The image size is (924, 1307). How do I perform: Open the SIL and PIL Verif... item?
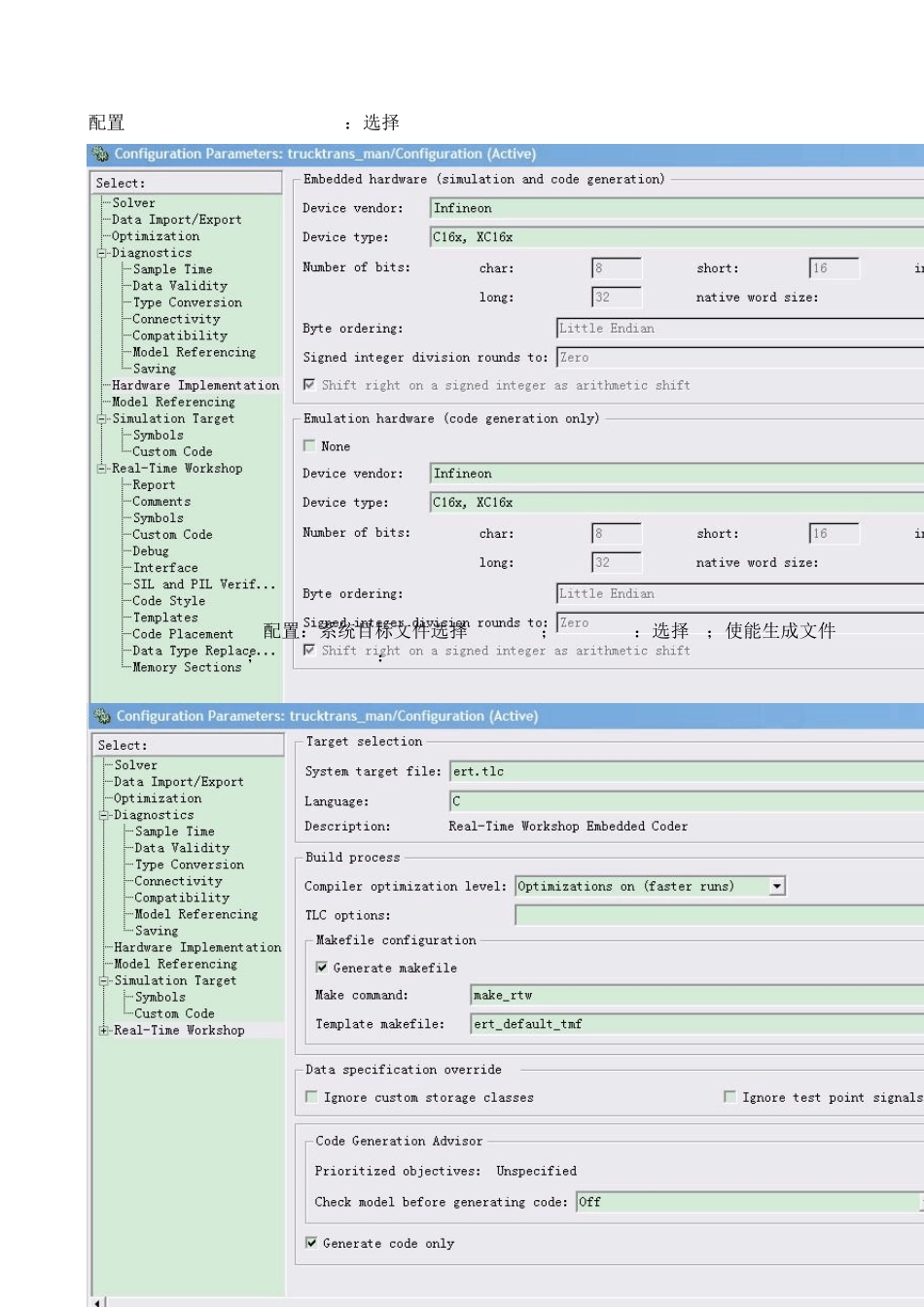(x=203, y=584)
